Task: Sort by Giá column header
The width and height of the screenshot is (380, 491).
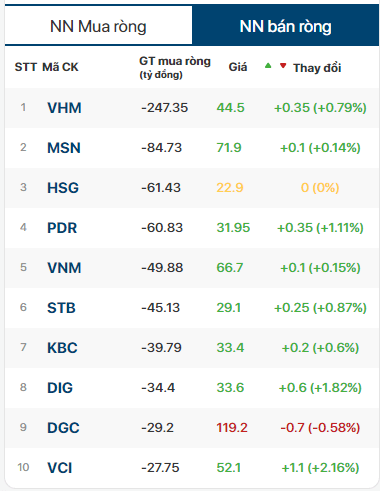Action: point(238,67)
